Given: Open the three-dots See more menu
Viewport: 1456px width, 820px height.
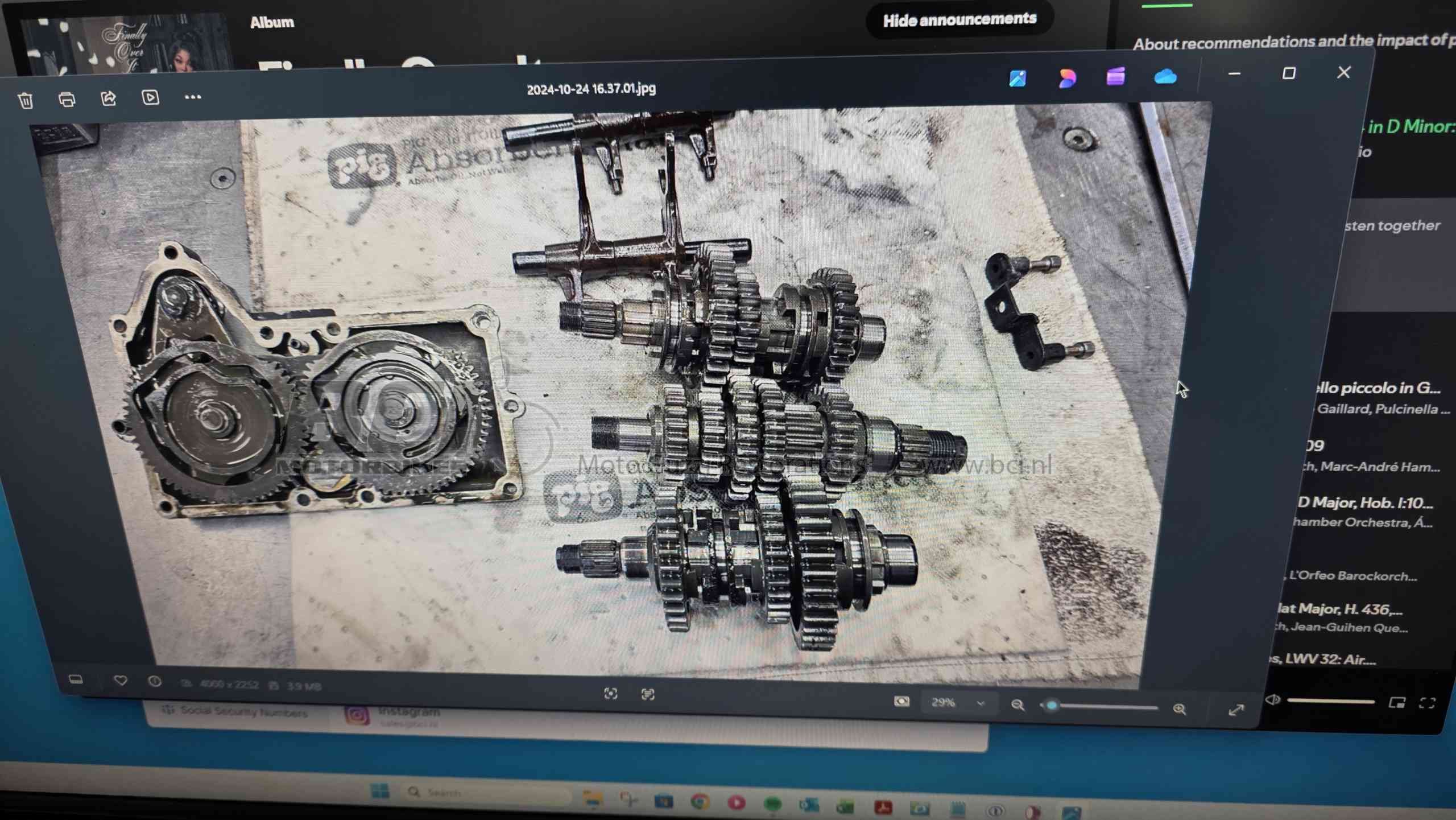Looking at the screenshot, I should [193, 97].
